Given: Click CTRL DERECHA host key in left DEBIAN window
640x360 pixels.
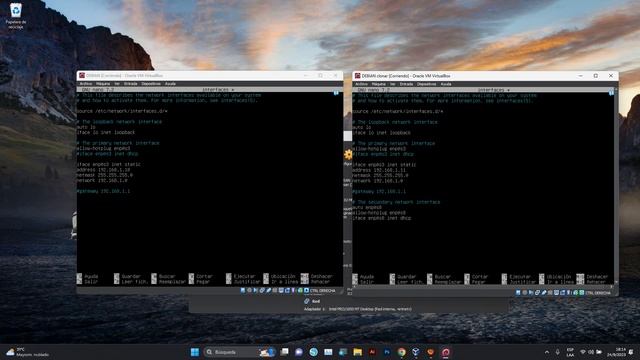Looking at the screenshot, I should tap(322, 291).
